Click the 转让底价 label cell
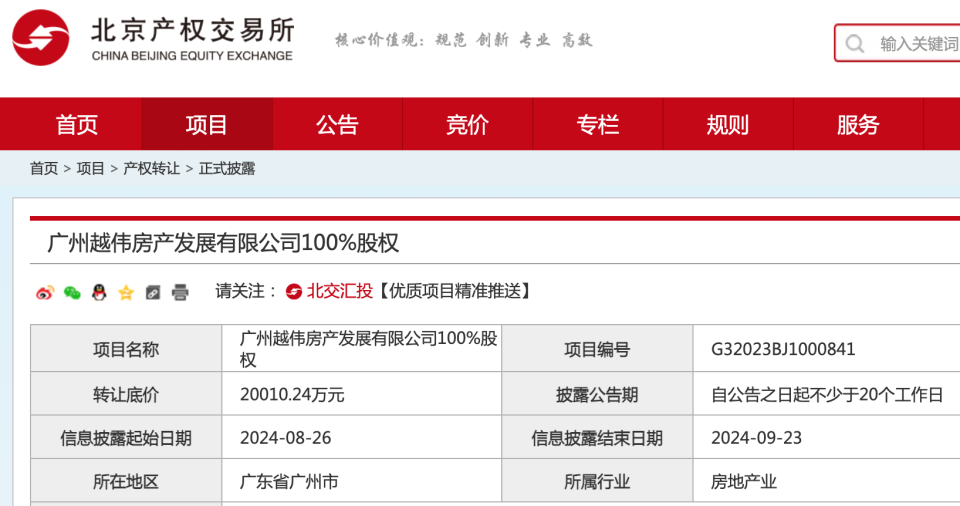This screenshot has width=960, height=506. click(126, 395)
